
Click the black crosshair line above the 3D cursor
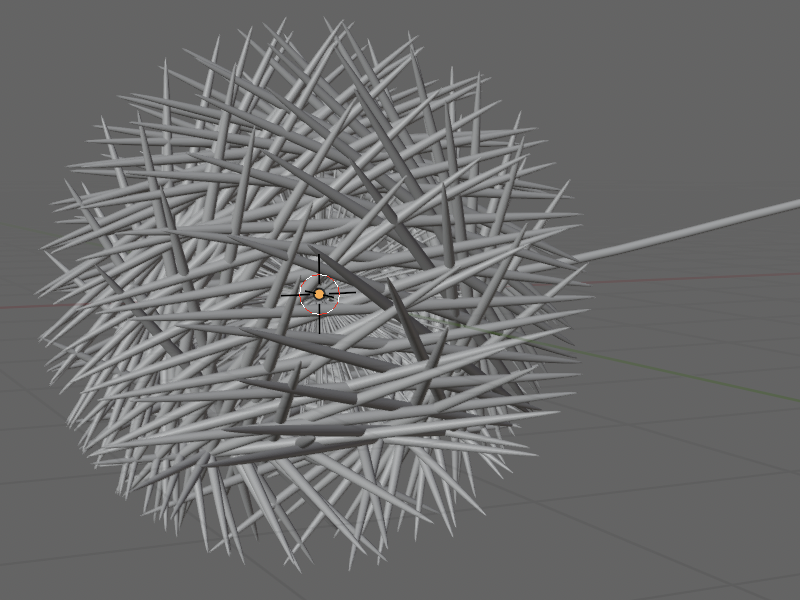click(x=319, y=265)
